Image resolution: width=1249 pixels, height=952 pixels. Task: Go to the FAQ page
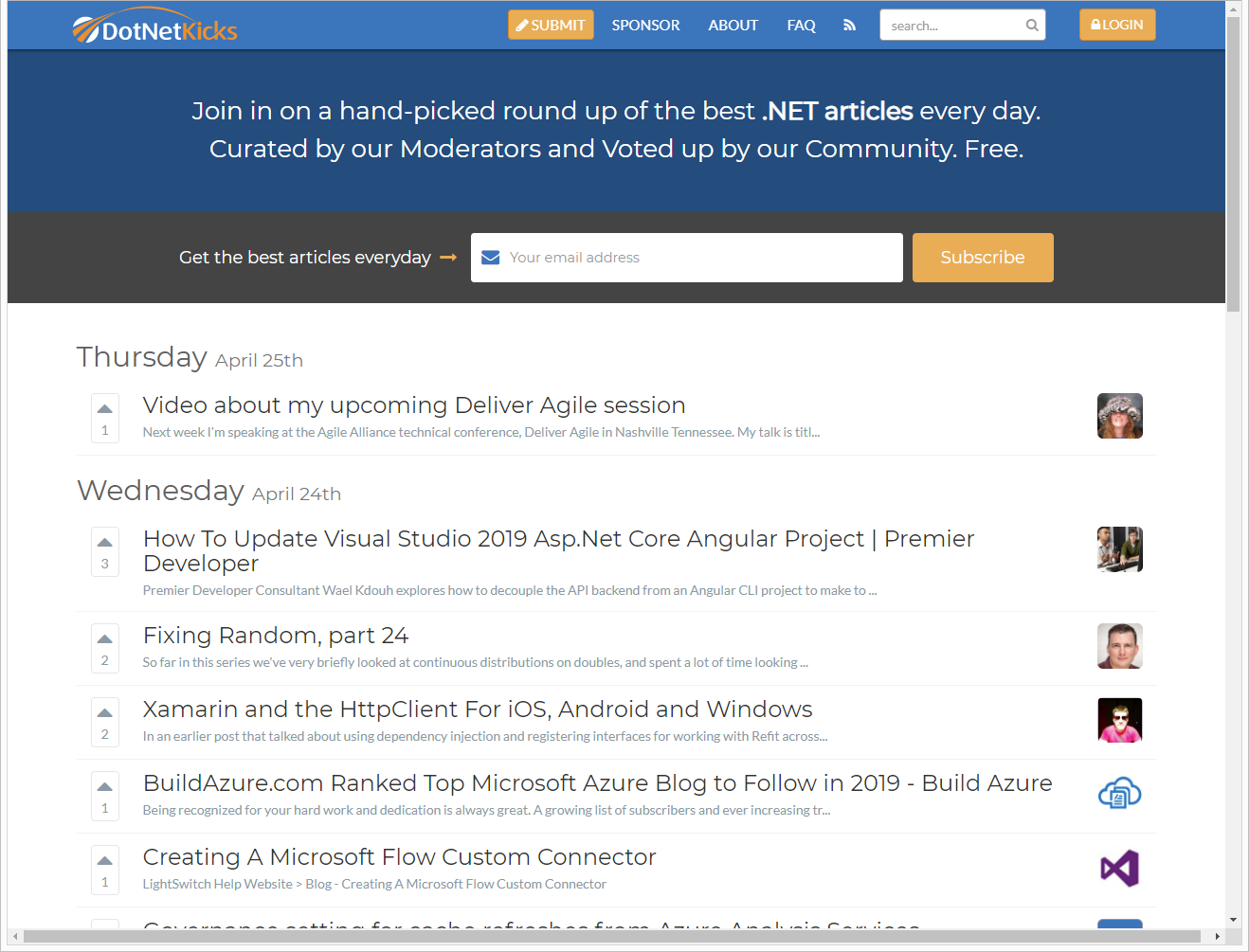coord(801,26)
